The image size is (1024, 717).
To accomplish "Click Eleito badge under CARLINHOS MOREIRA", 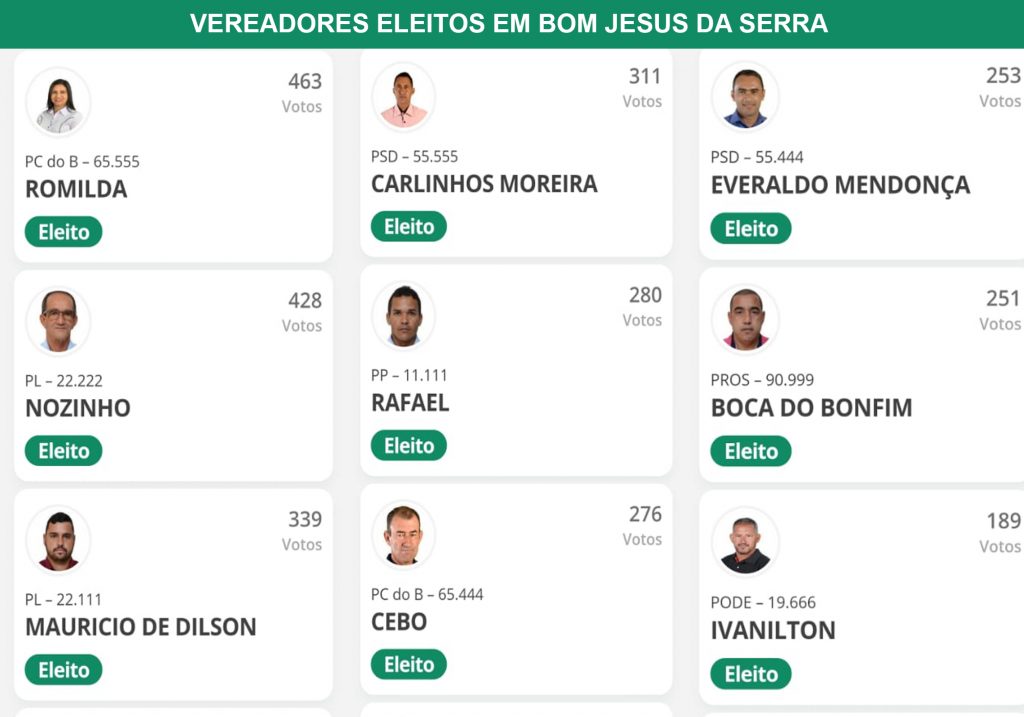I will [409, 227].
